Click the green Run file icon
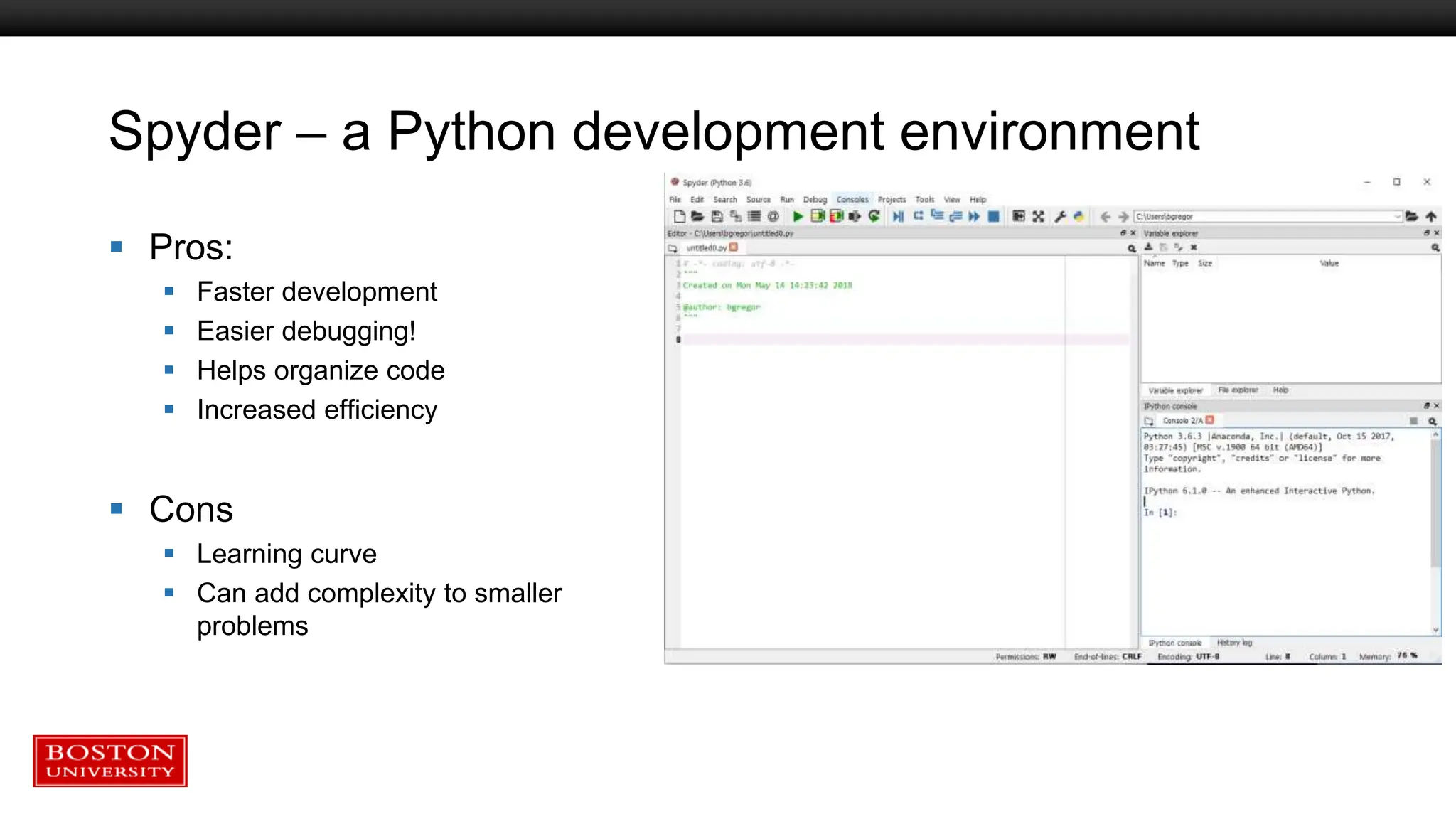1456x819 pixels. [798, 217]
